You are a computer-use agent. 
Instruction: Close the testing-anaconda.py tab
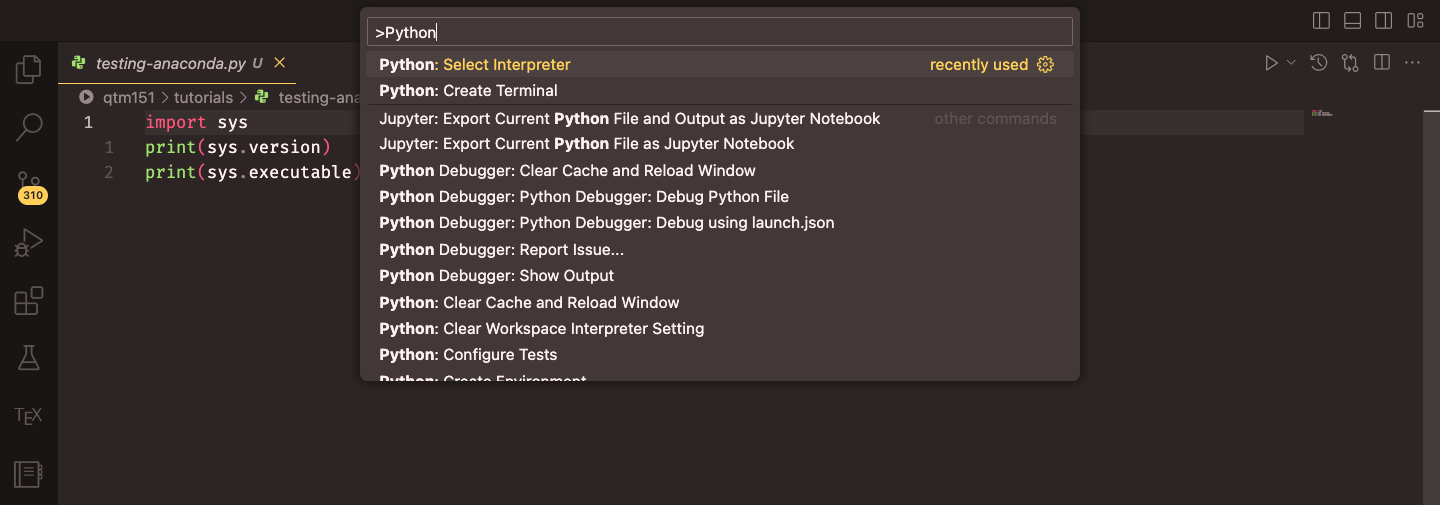[x=280, y=63]
